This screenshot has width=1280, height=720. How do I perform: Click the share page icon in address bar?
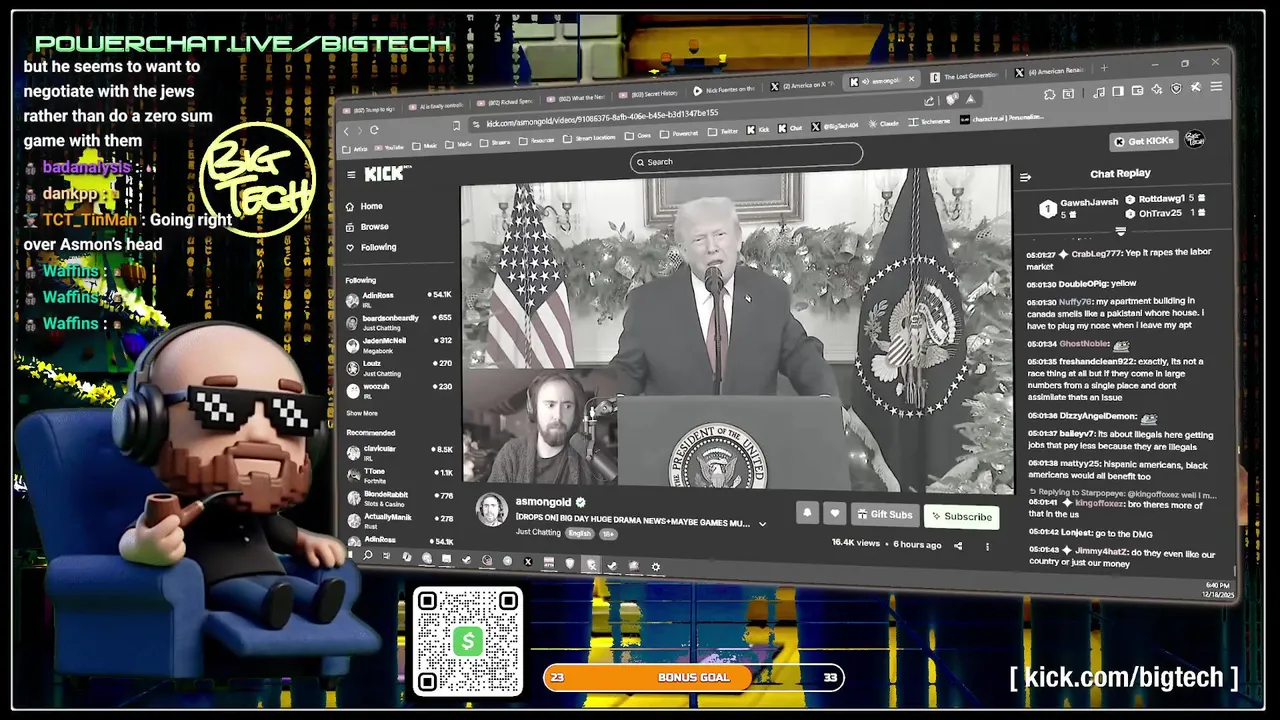930,101
